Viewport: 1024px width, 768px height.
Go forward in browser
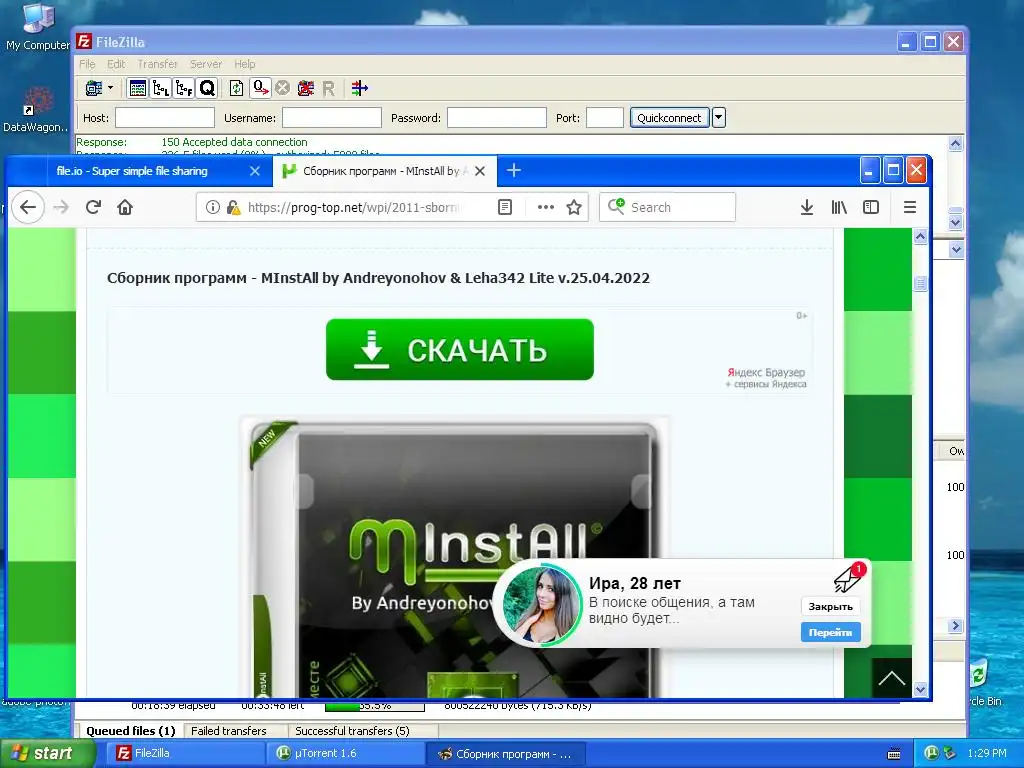61,207
